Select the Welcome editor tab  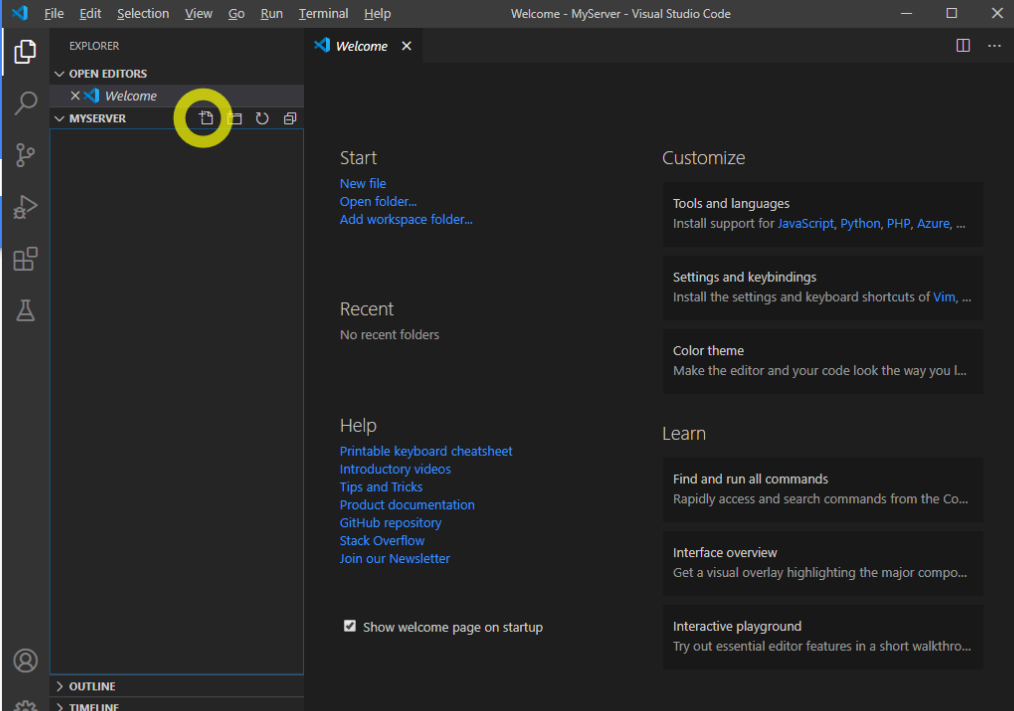(361, 46)
